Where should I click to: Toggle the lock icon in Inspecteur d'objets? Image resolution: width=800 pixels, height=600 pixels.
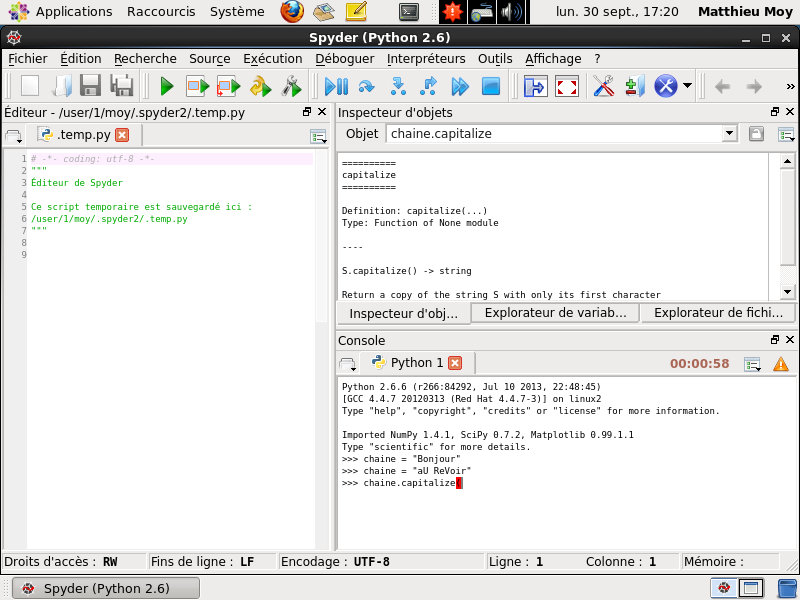[756, 134]
